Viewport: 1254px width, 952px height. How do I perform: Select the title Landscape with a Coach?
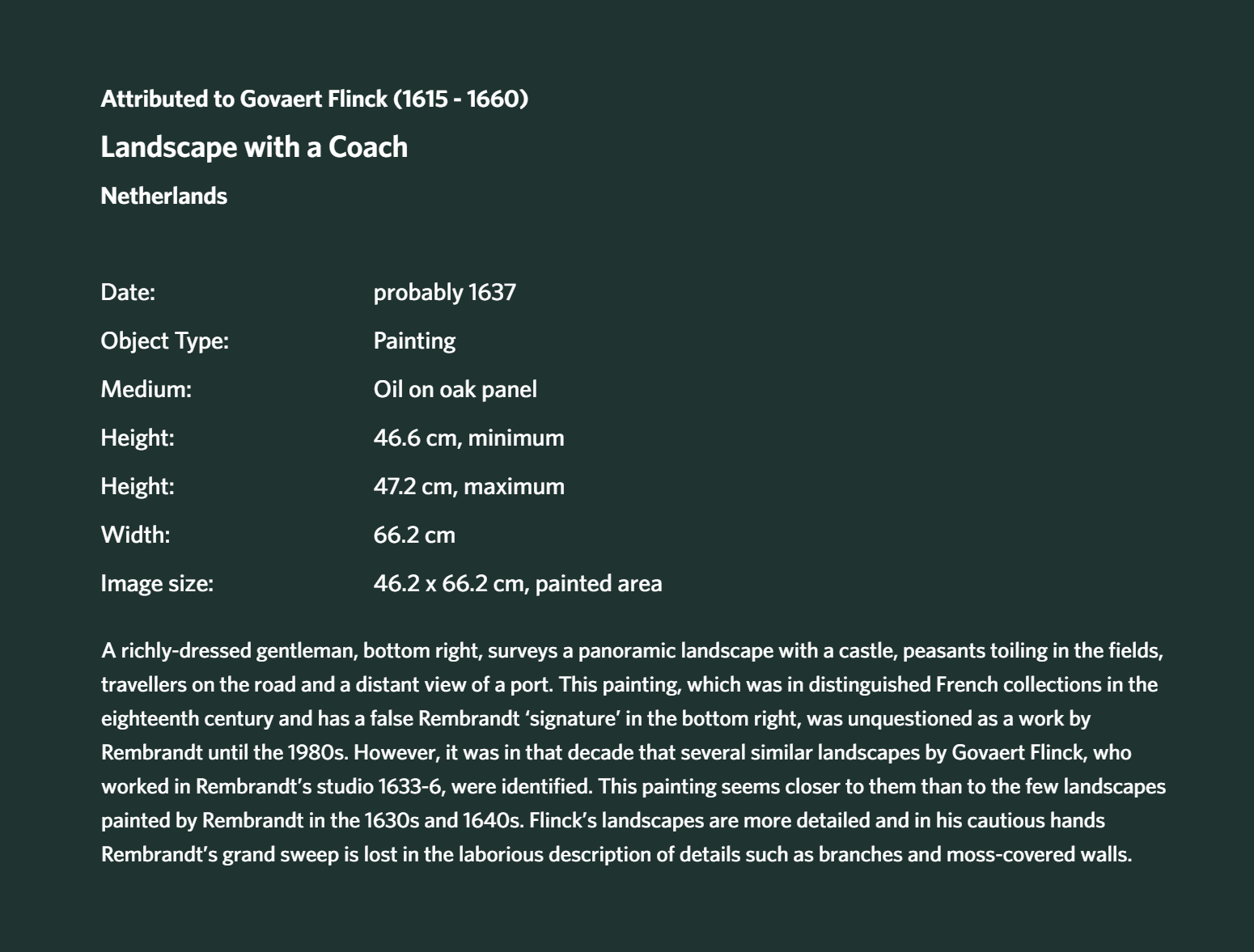click(254, 147)
